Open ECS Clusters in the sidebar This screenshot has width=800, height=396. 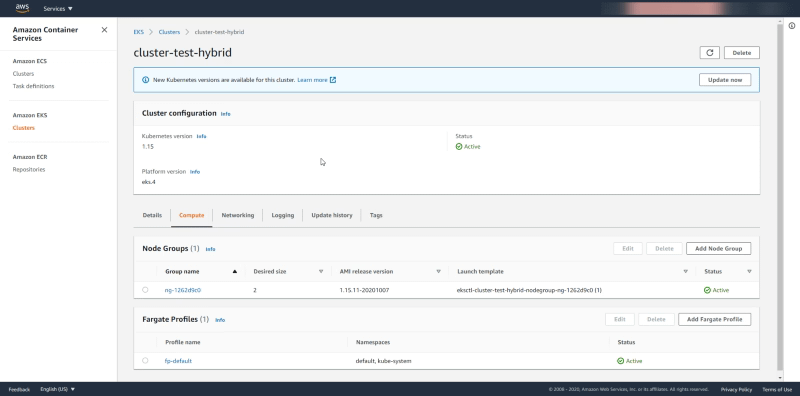(x=23, y=74)
